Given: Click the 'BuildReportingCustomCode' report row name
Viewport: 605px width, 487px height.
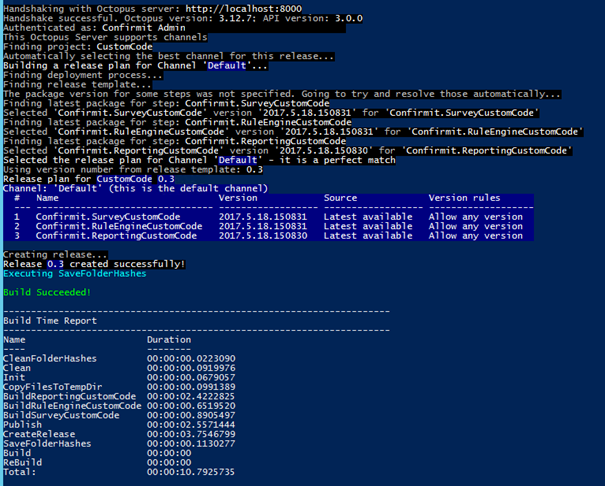Looking at the screenshot, I should 69,396.
